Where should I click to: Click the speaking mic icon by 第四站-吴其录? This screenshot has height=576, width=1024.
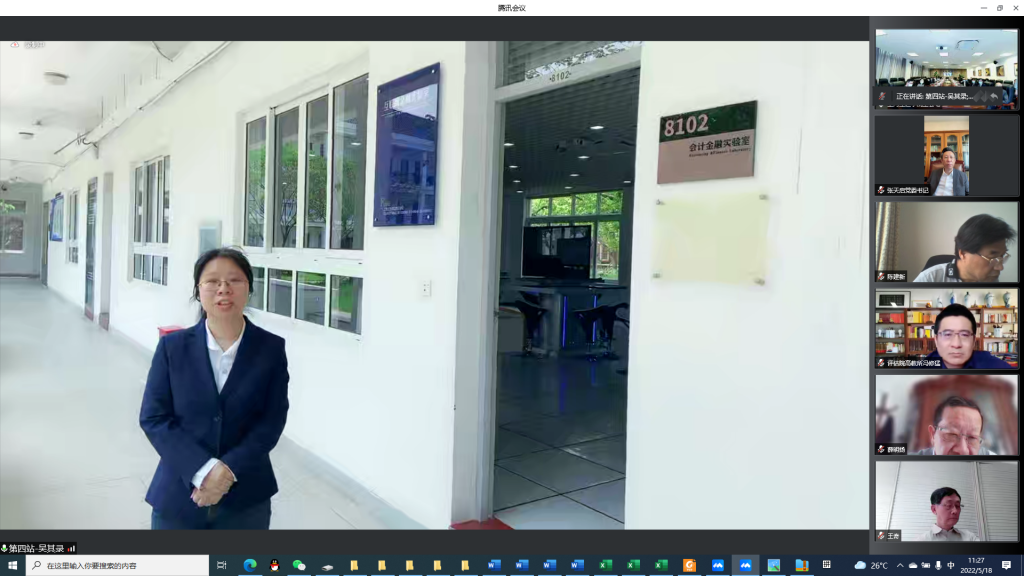(x=5, y=548)
